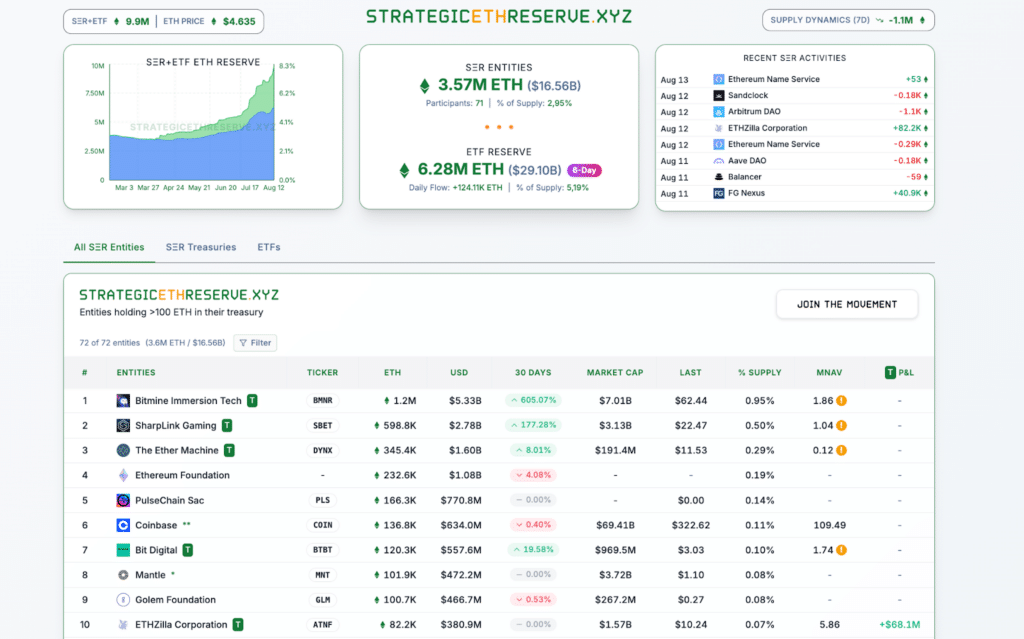Click the Bitmine Immersion Tech logo icon
This screenshot has width=1024, height=639.
coord(123,401)
